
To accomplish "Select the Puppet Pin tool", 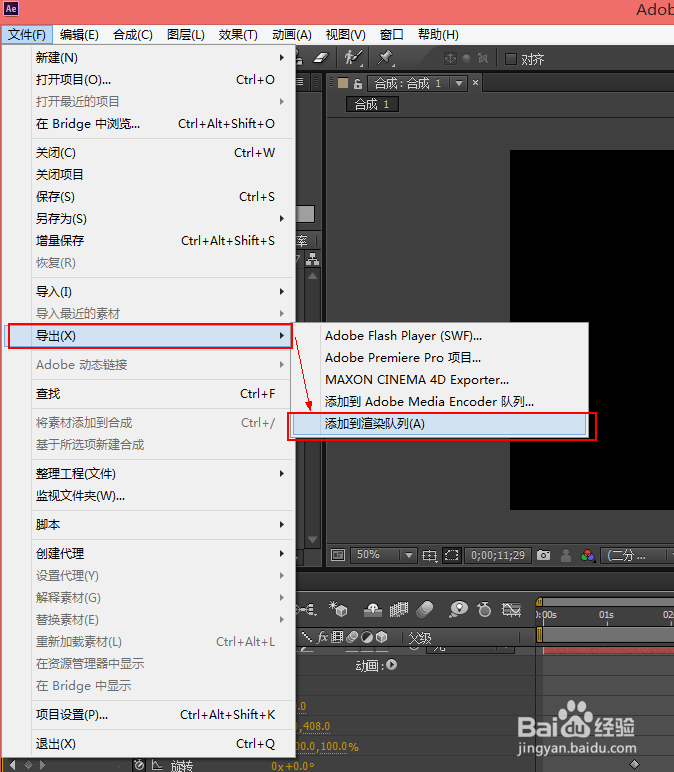I will tap(385, 58).
